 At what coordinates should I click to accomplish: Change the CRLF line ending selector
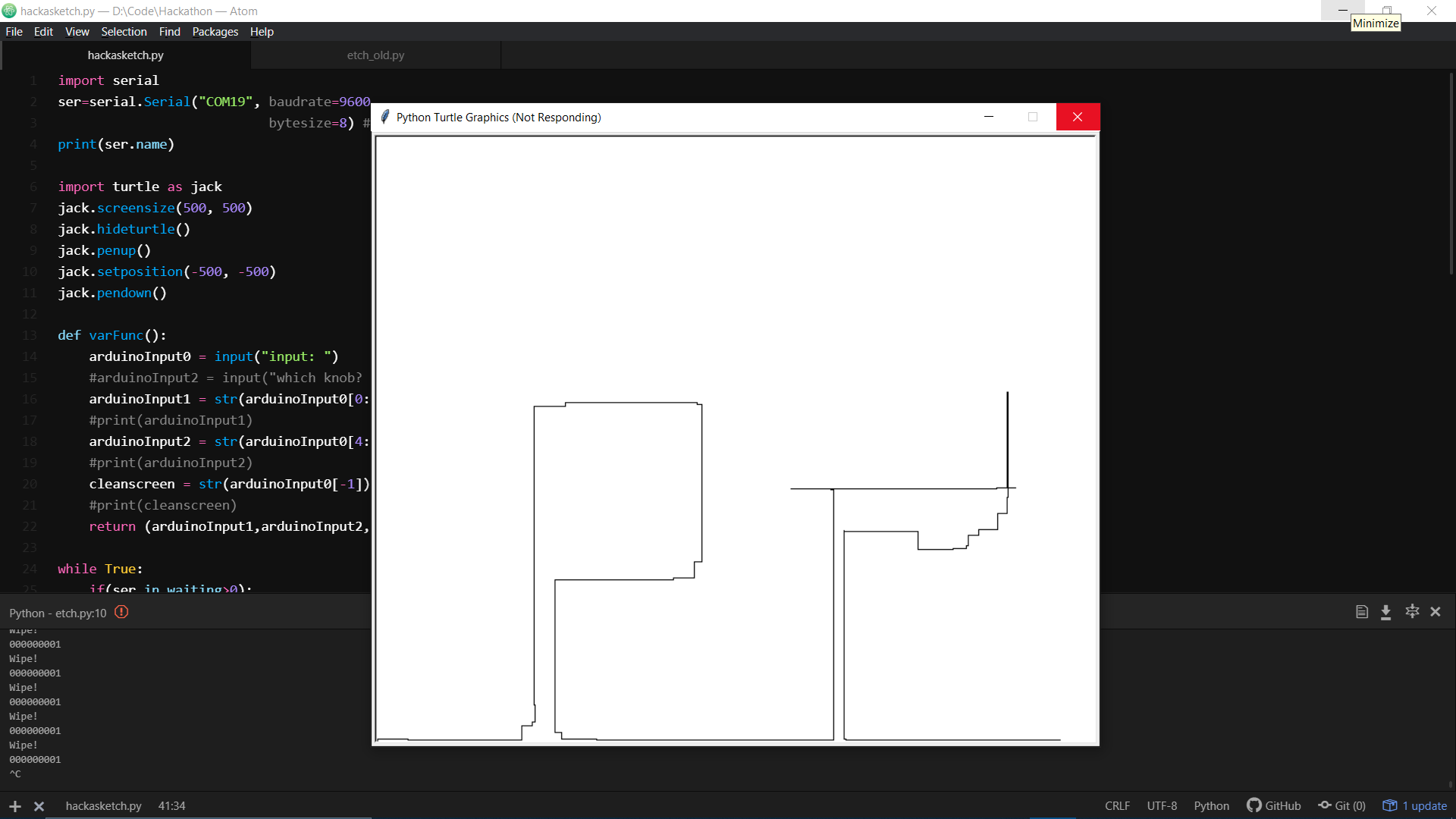pos(1117,805)
